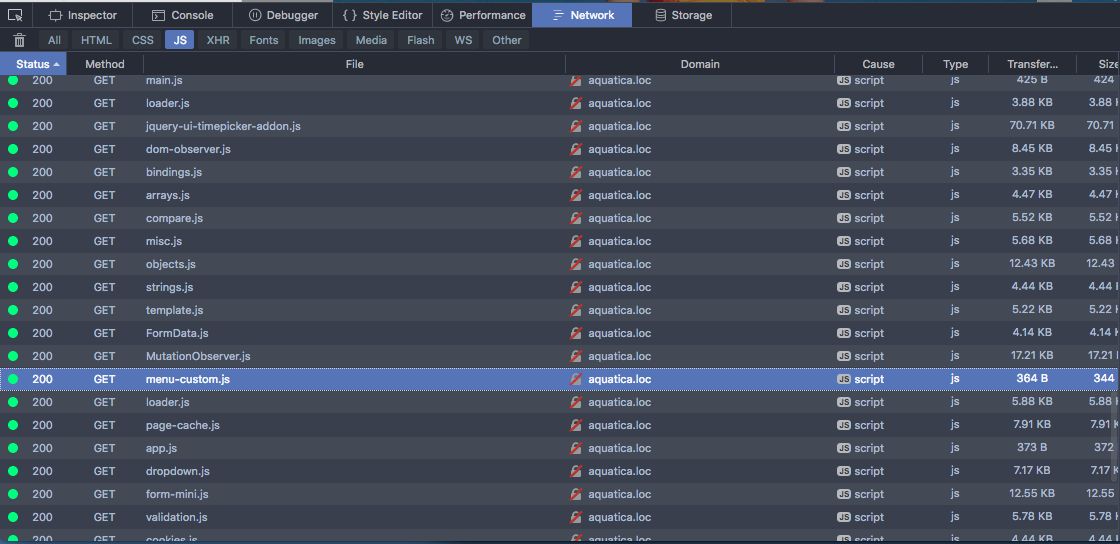
Task: Open the Style Editor tab
Action: tap(382, 15)
